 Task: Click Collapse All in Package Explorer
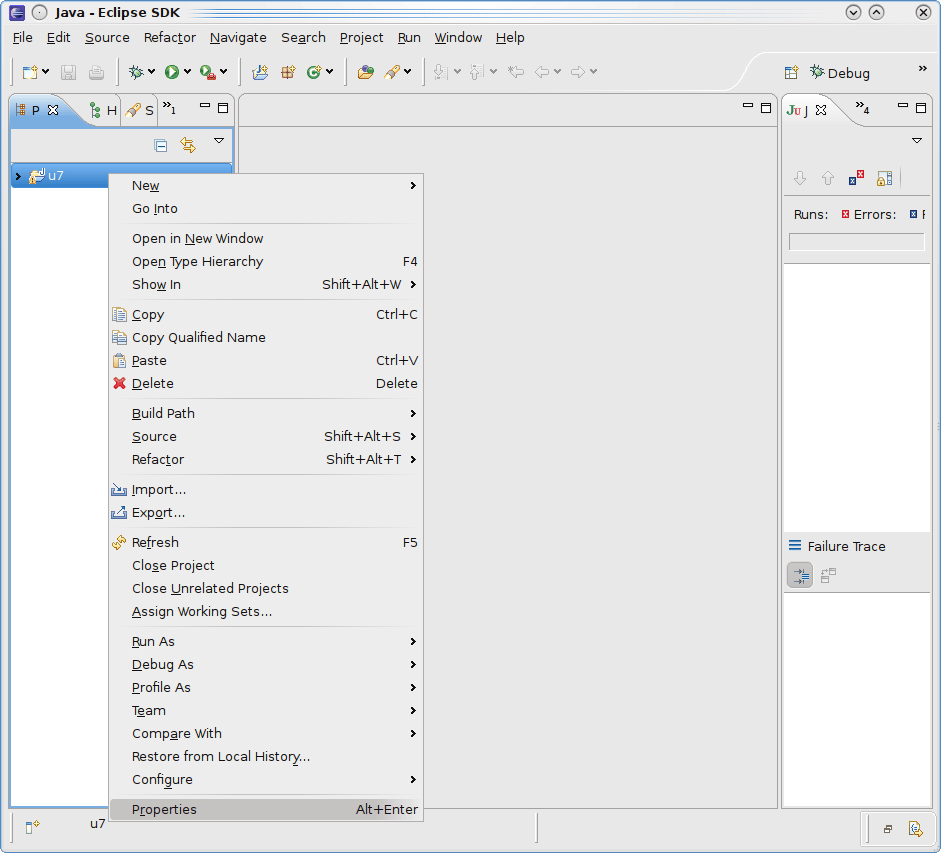[x=160, y=145]
